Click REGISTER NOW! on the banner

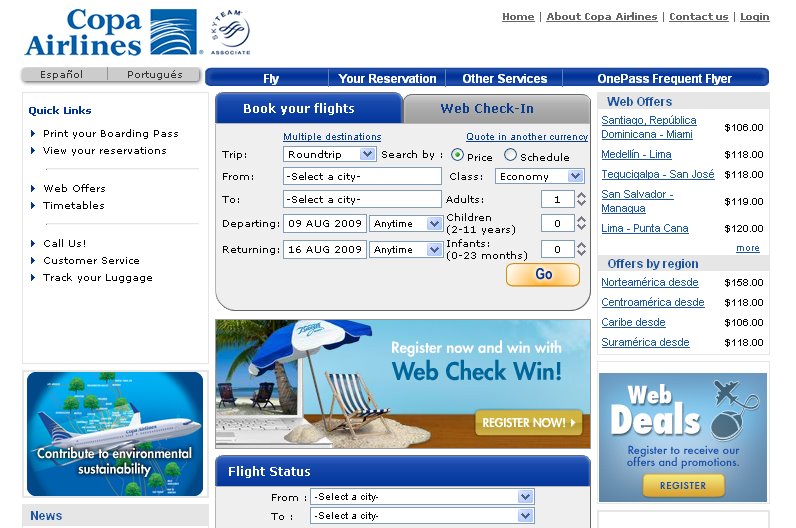528,422
